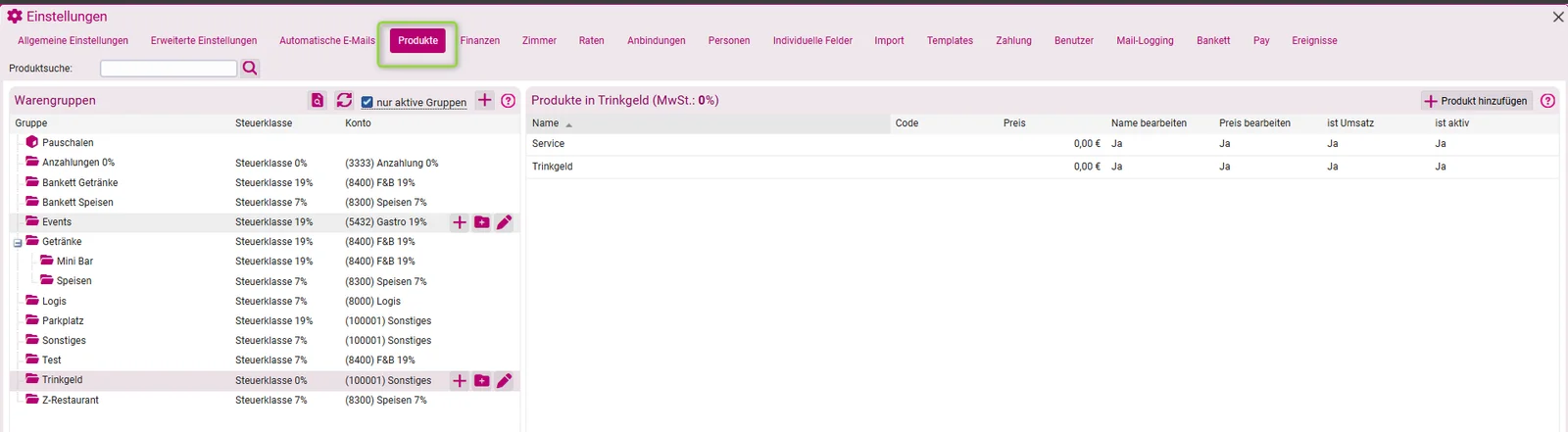Add a new Warengruppe with the plus icon
The image size is (1568, 432).
point(485,100)
